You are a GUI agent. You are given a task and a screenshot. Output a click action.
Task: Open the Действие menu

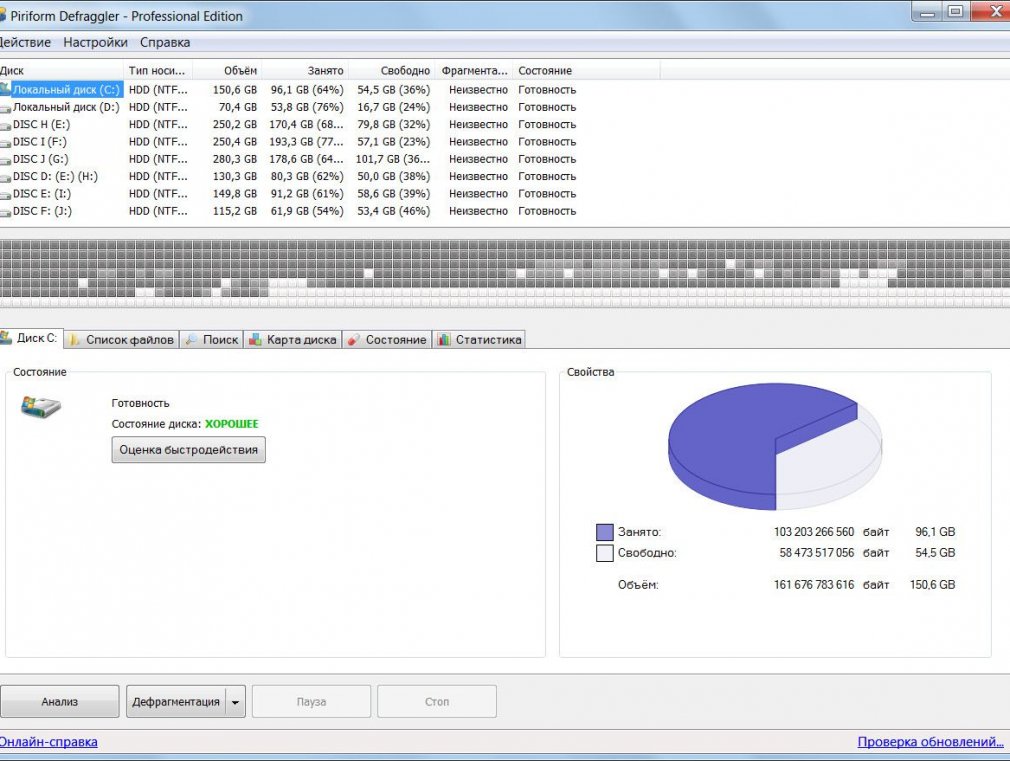pos(24,43)
